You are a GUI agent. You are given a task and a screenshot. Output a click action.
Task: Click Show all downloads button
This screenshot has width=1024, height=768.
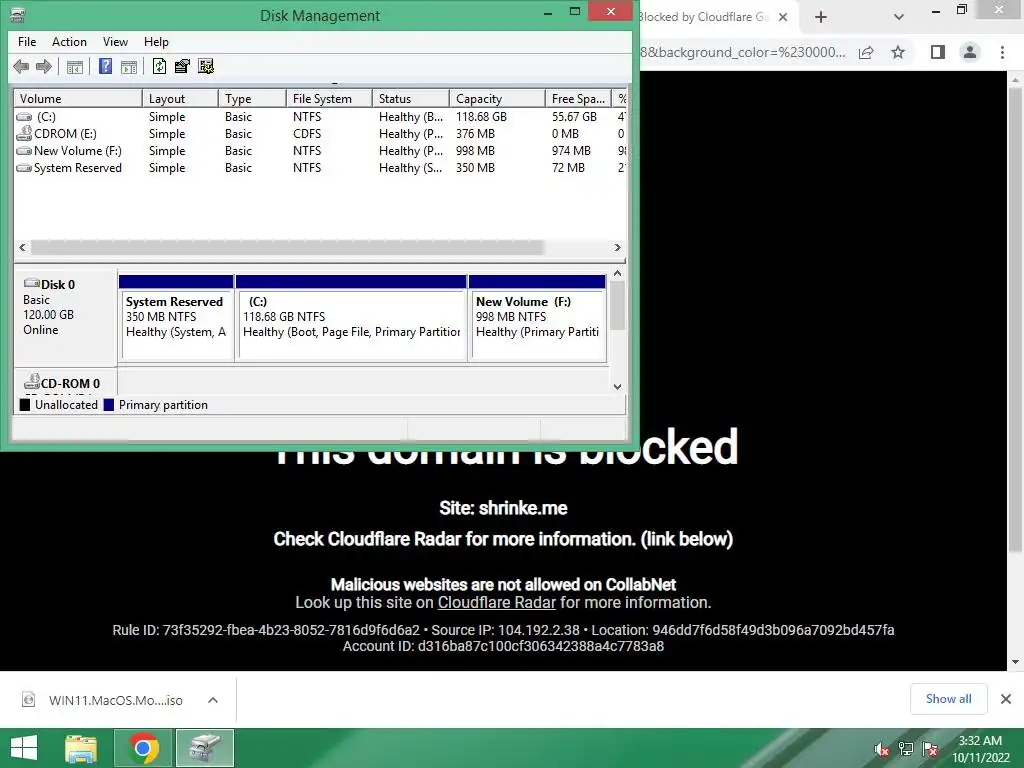pos(948,699)
